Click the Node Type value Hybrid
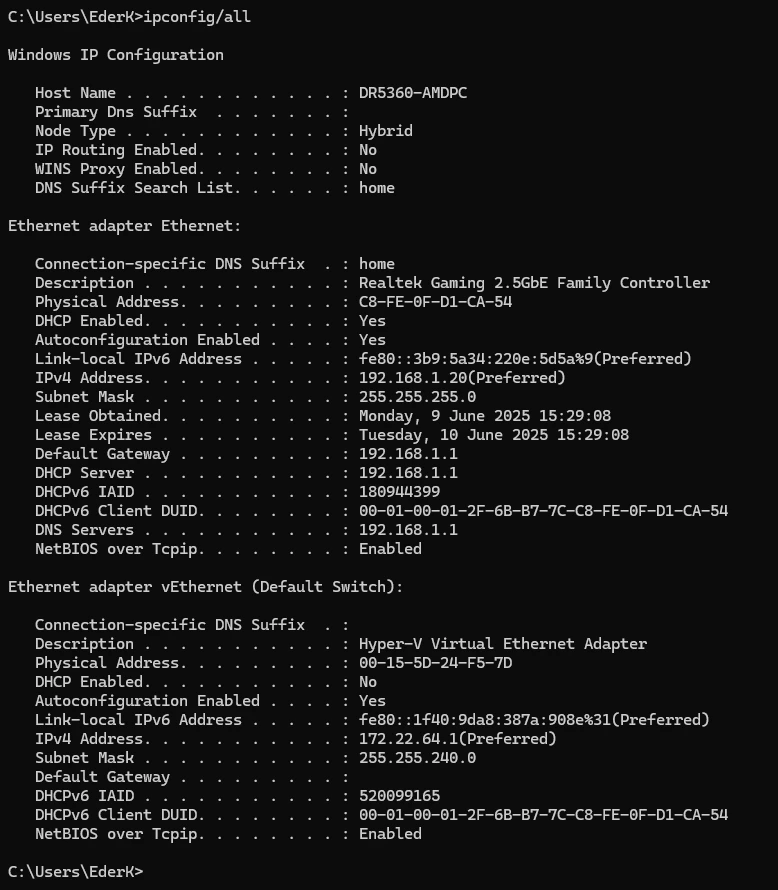Image resolution: width=778 pixels, height=890 pixels. (x=386, y=131)
